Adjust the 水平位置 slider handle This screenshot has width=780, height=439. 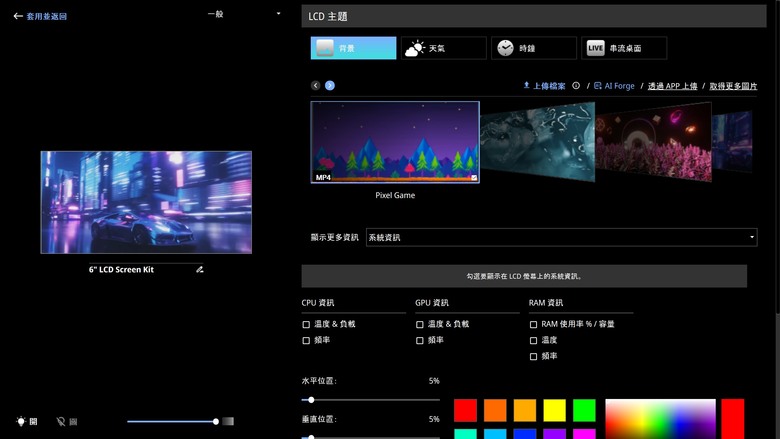tap(311, 400)
